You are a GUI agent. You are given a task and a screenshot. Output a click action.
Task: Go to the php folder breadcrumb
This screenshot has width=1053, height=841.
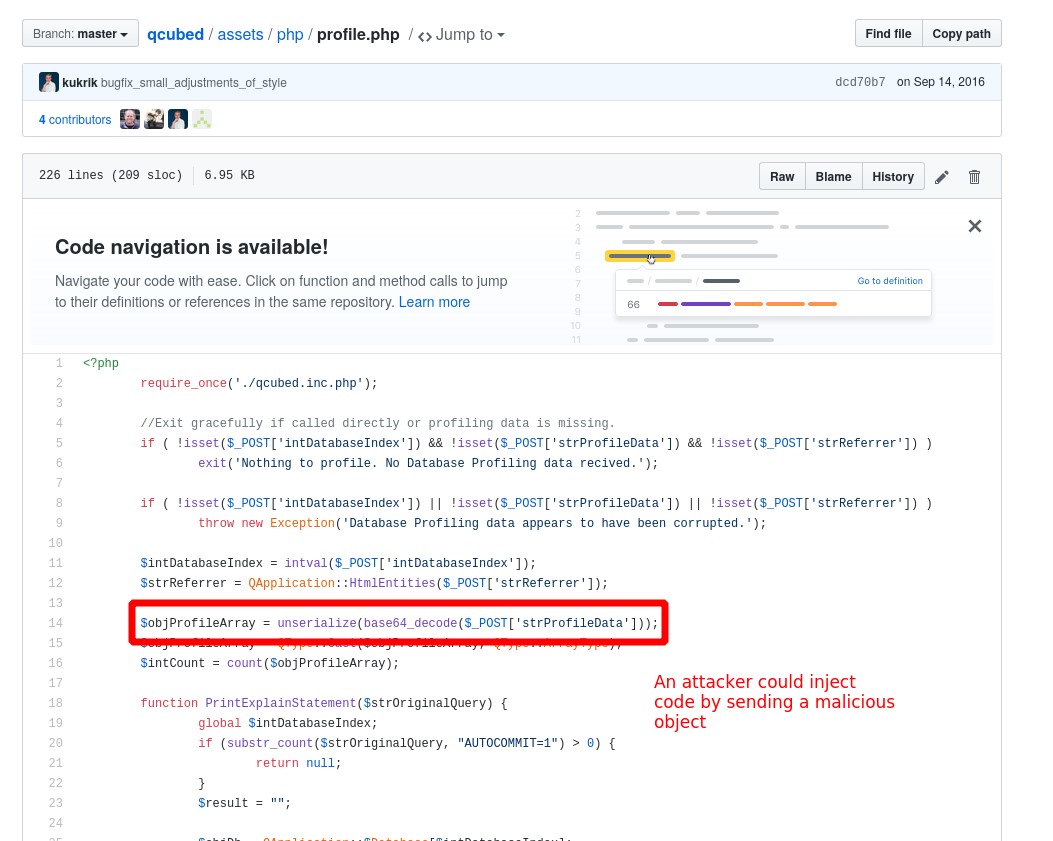pyautogui.click(x=290, y=34)
